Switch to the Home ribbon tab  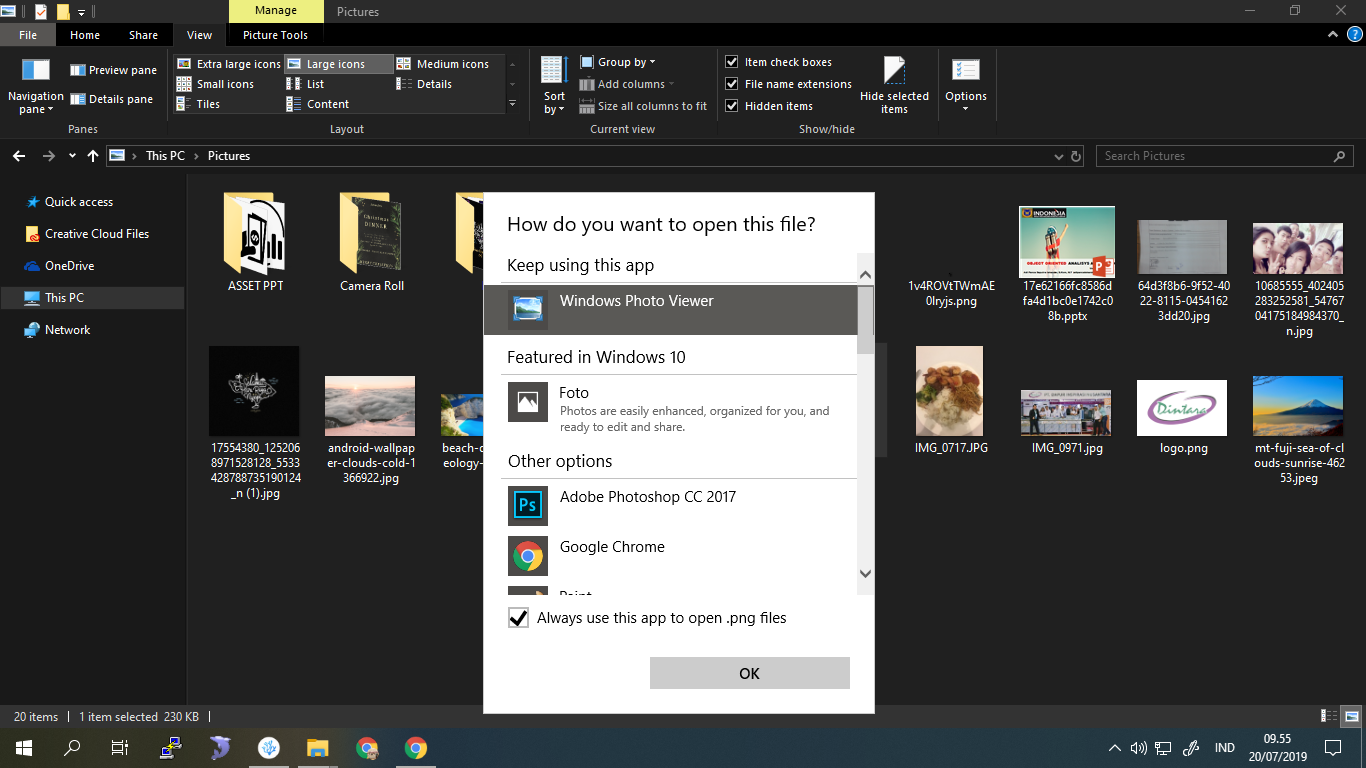pyautogui.click(x=85, y=35)
